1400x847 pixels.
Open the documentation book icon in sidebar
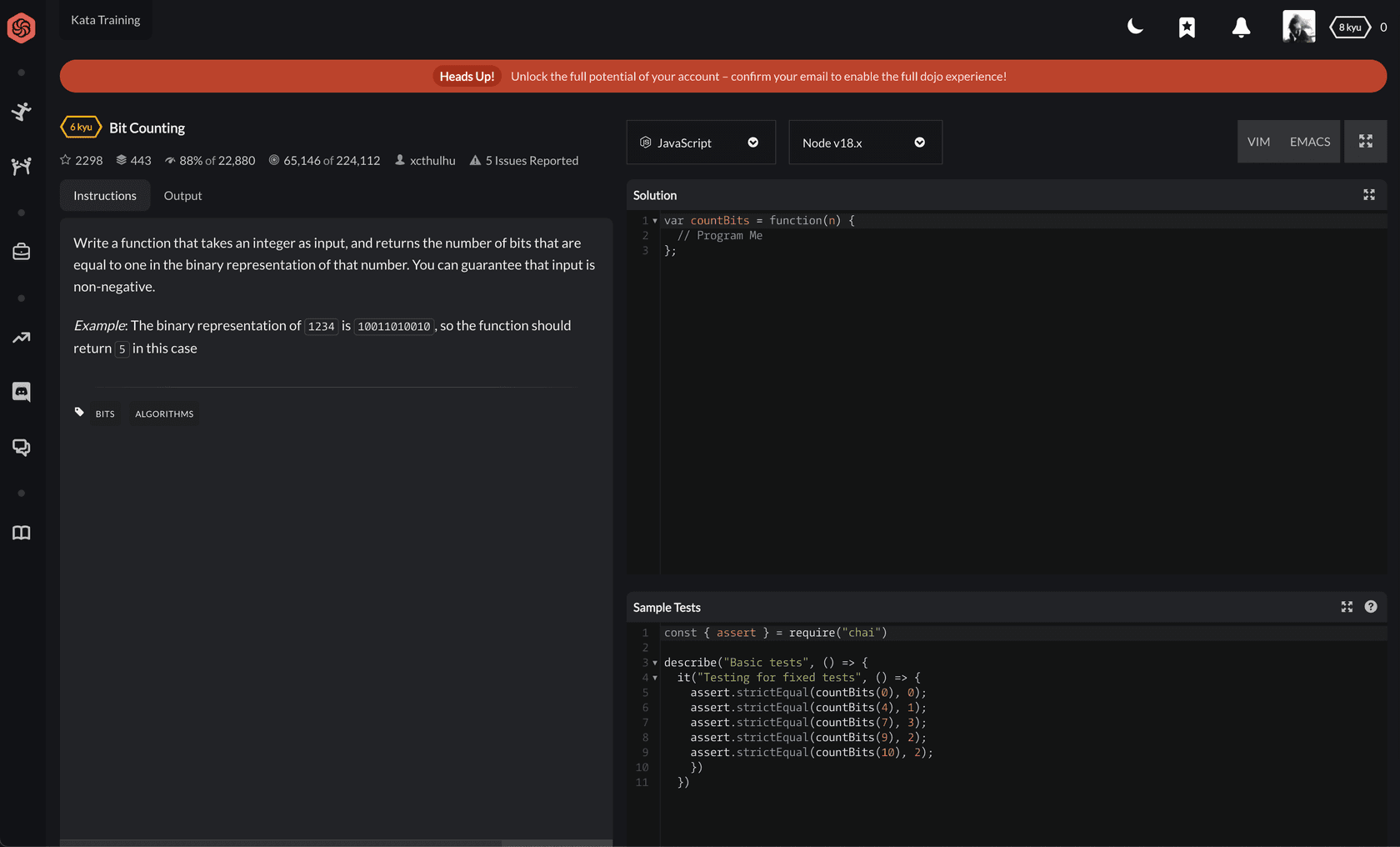pyautogui.click(x=21, y=533)
